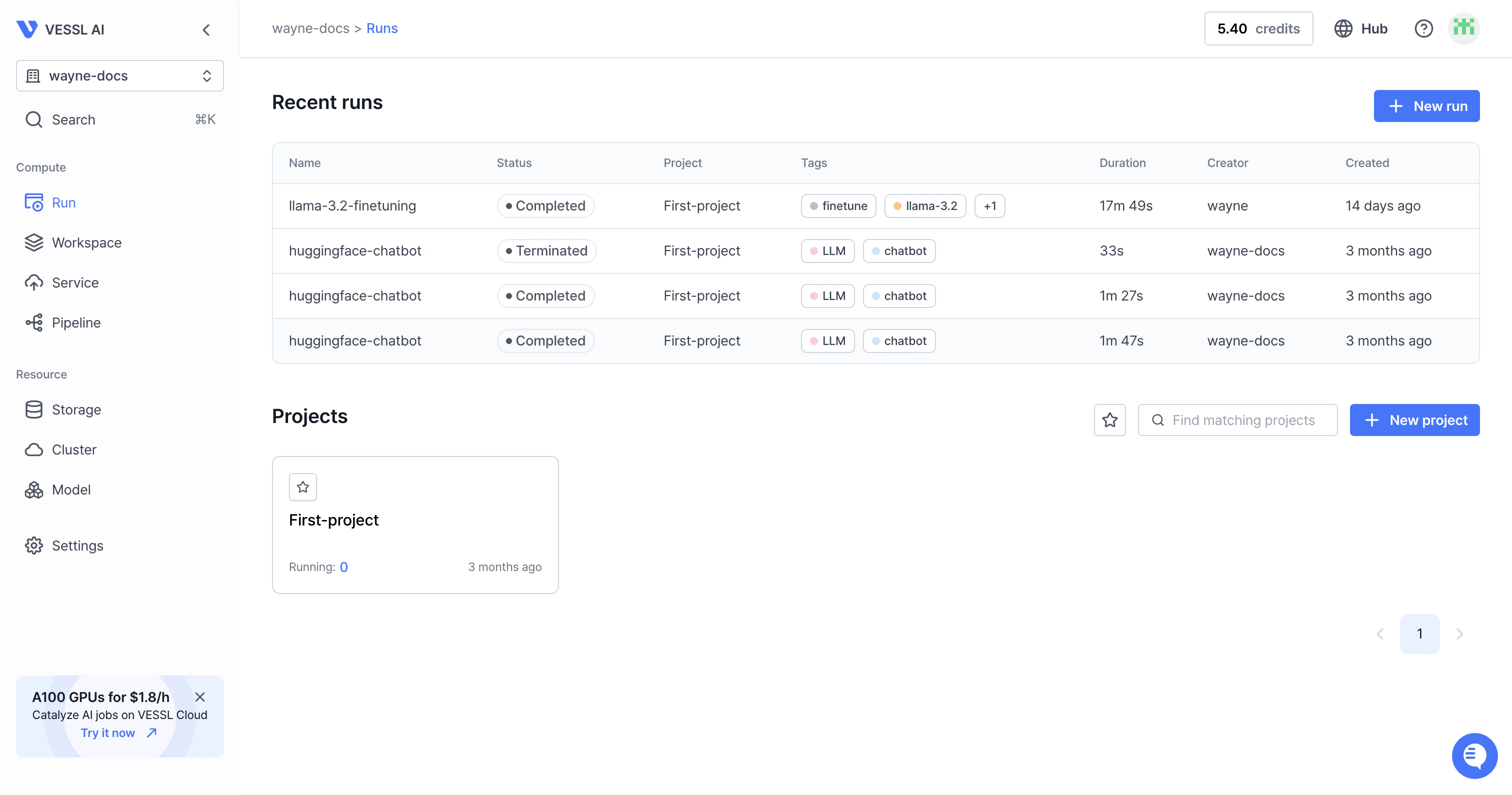Image resolution: width=1512 pixels, height=795 pixels.
Task: Open the Model registry
Action: click(70, 489)
